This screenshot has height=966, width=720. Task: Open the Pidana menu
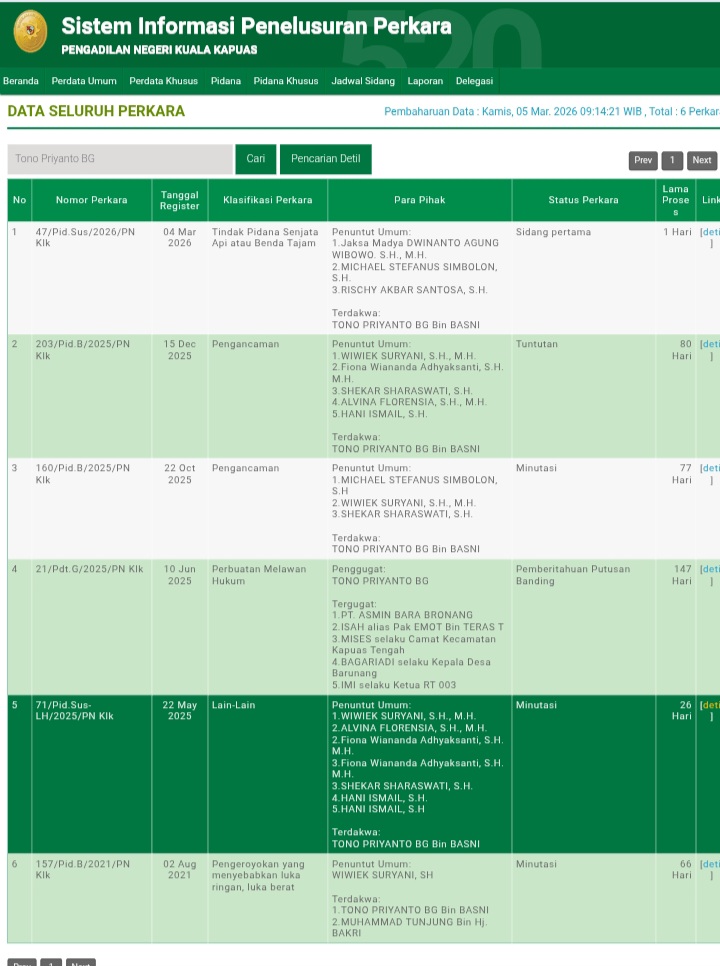pyautogui.click(x=225, y=81)
